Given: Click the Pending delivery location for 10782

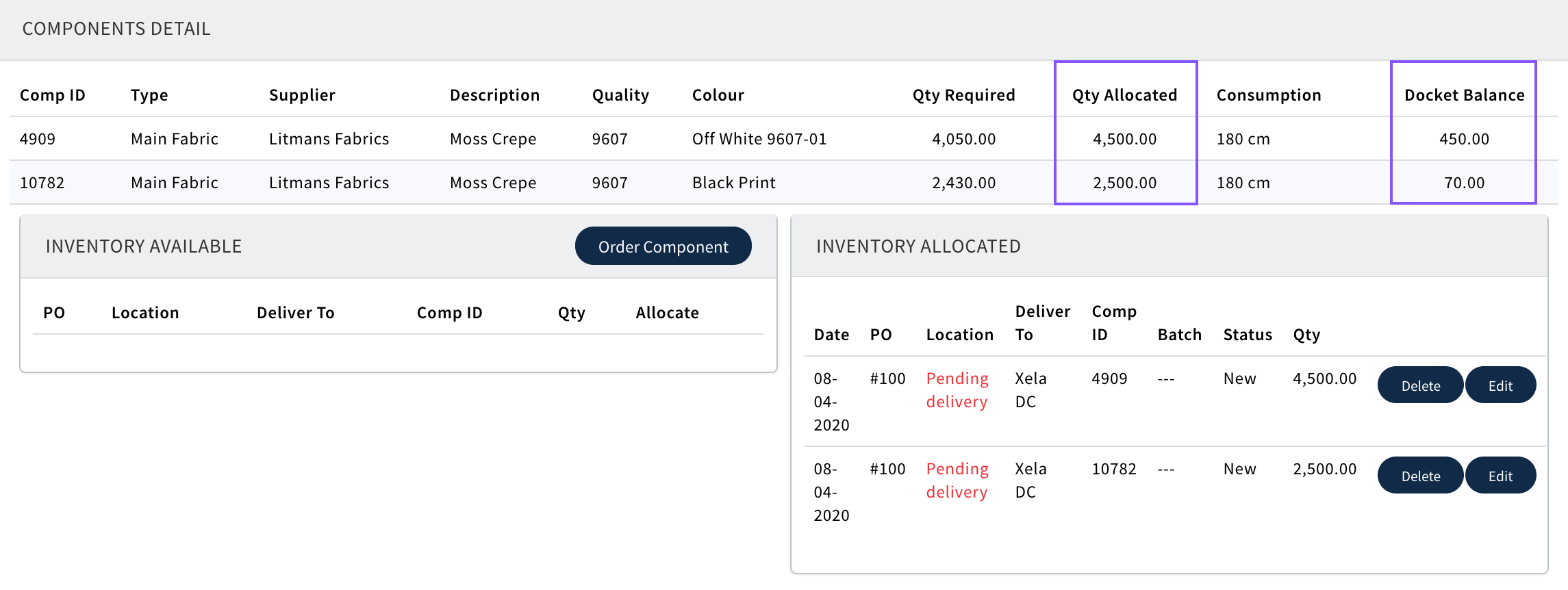Looking at the screenshot, I should [957, 480].
